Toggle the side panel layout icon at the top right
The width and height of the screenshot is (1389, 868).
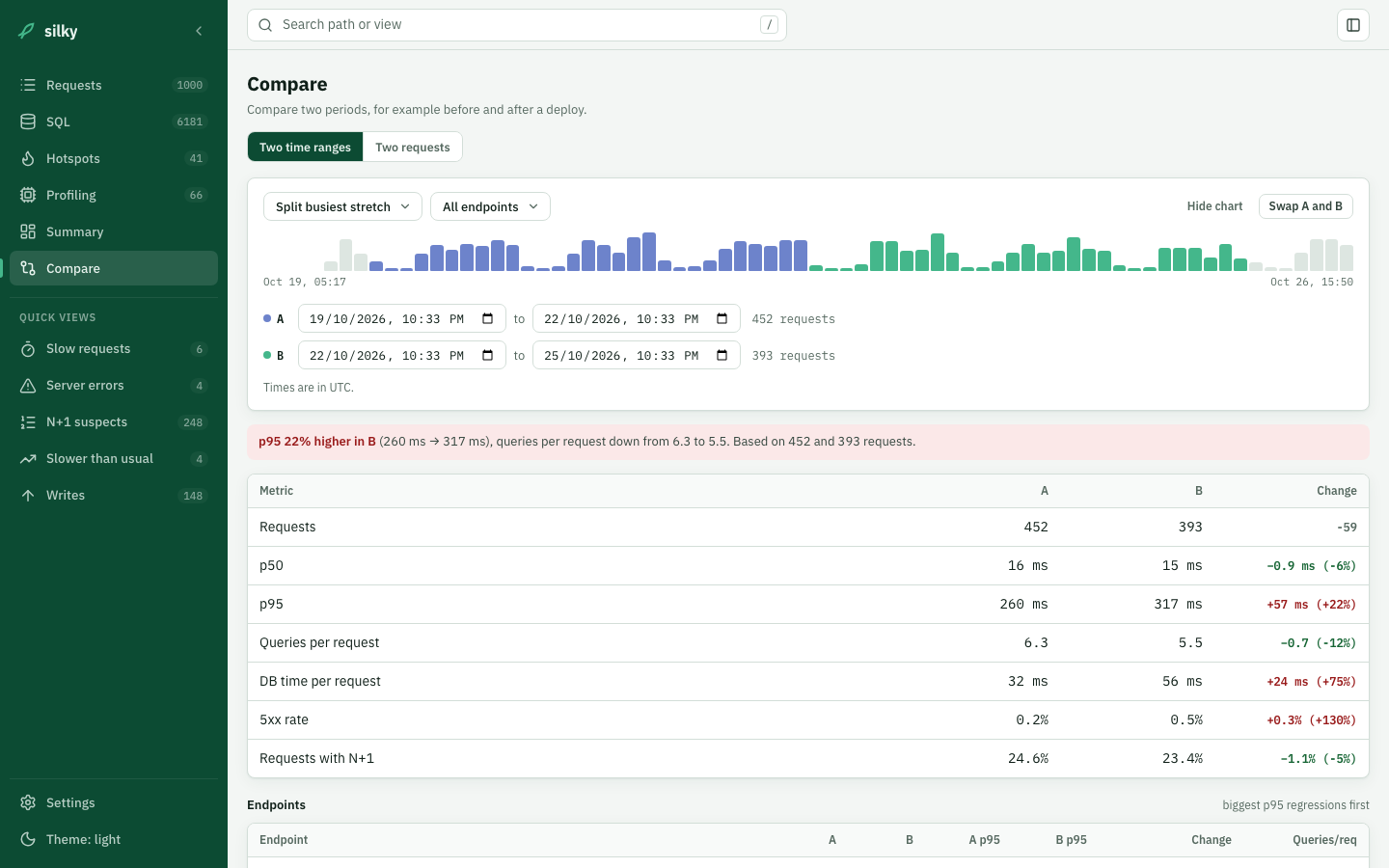pos(1353,25)
